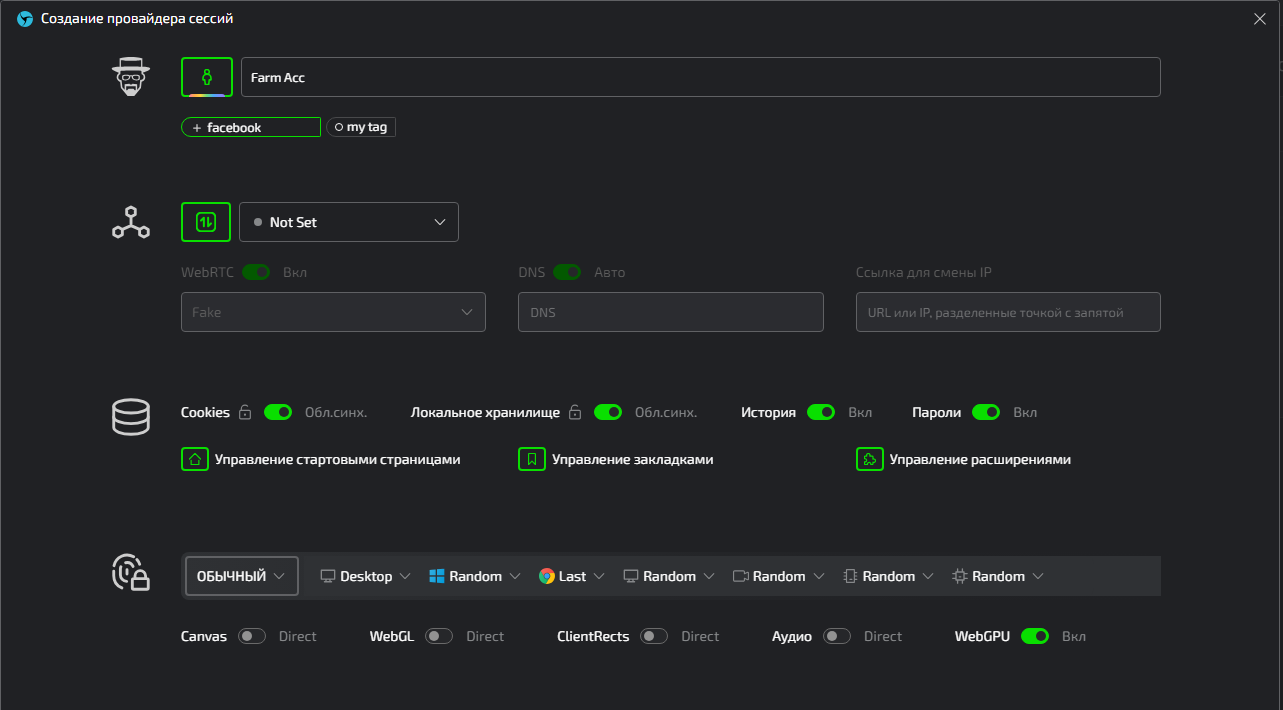The image size is (1283, 710).
Task: Disable the Пароли switch
Action: (x=986, y=412)
